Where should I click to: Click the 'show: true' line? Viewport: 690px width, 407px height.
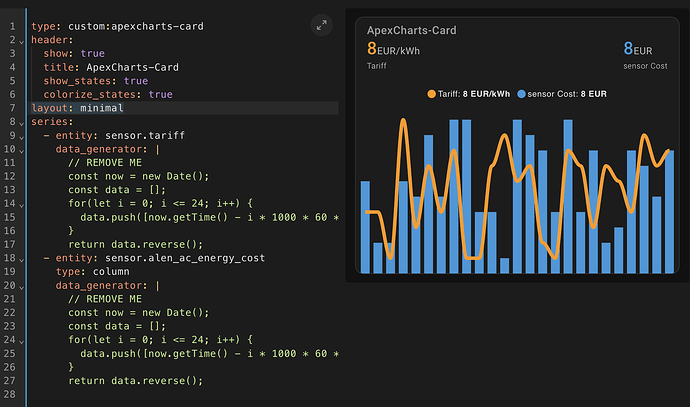point(74,54)
